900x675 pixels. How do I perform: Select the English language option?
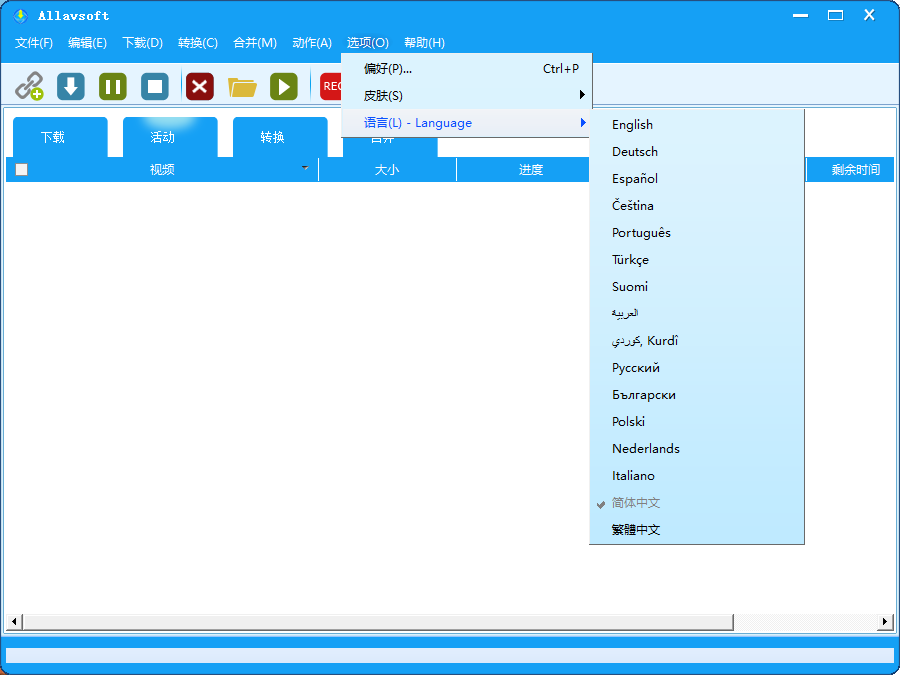tap(632, 124)
